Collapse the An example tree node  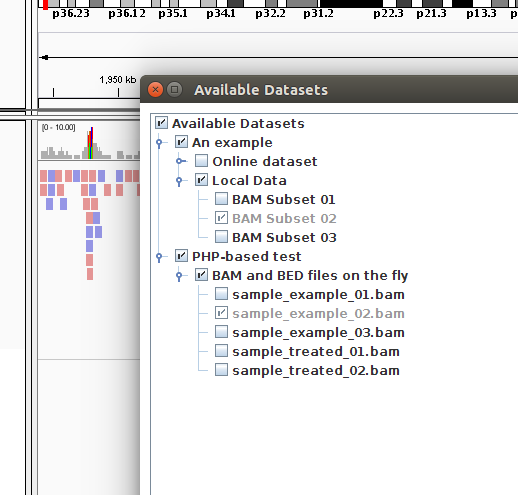tap(159, 143)
